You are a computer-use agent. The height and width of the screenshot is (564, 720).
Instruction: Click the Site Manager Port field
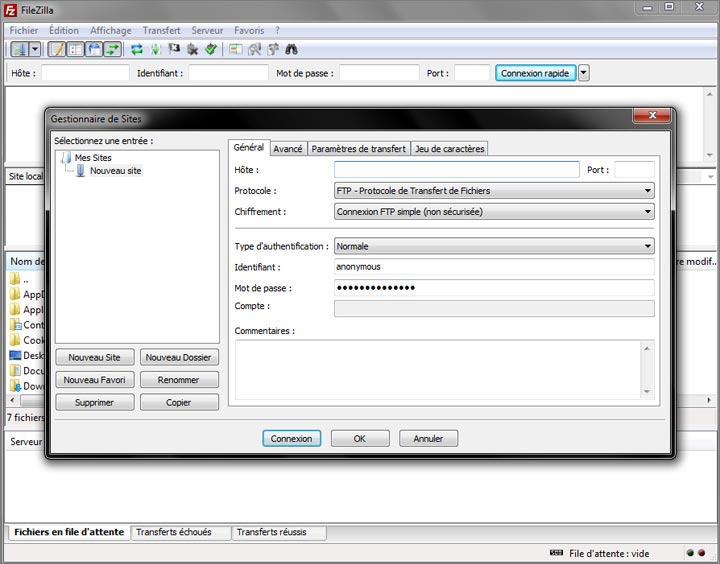tap(634, 169)
